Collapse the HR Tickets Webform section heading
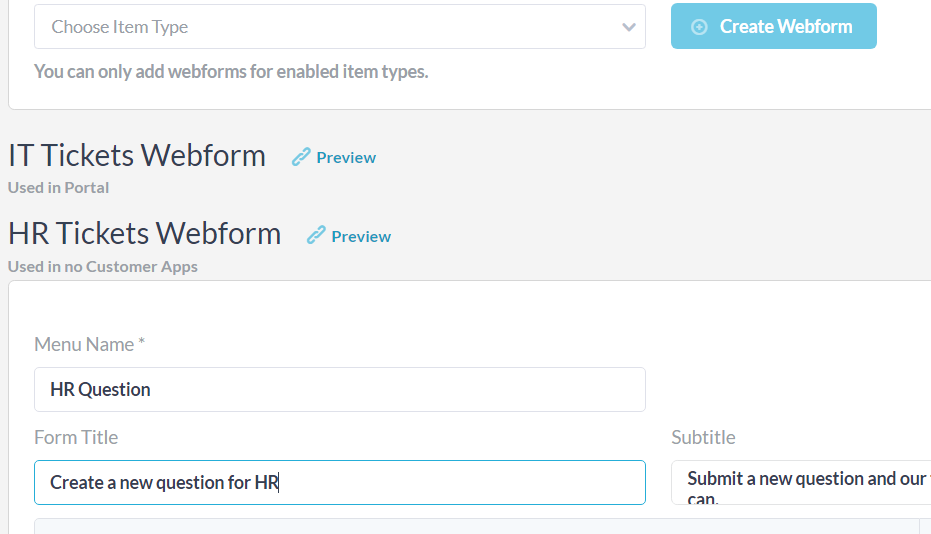 145,234
